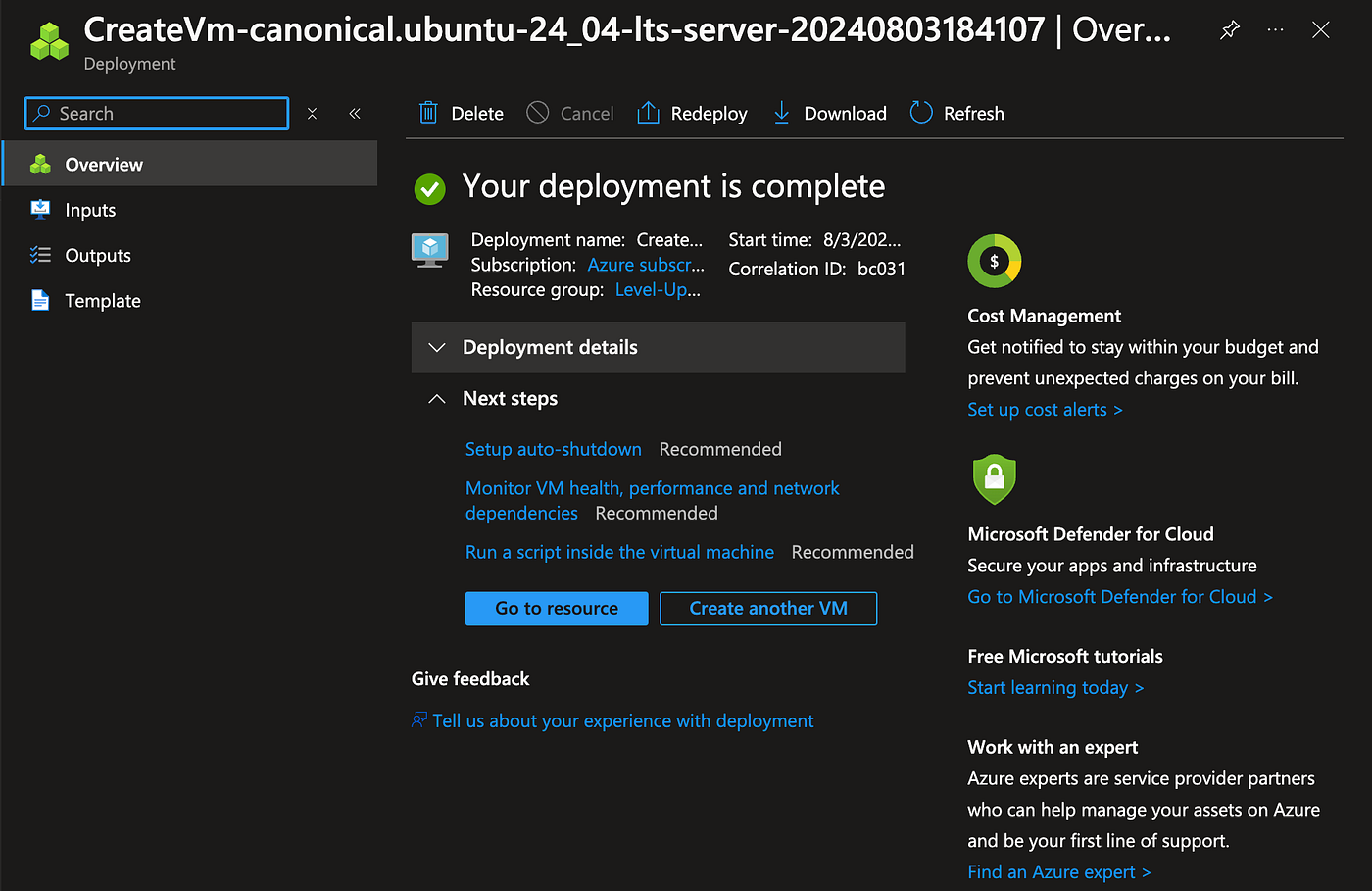Open the Level-Up resource group link
The height and width of the screenshot is (891, 1372).
[658, 289]
